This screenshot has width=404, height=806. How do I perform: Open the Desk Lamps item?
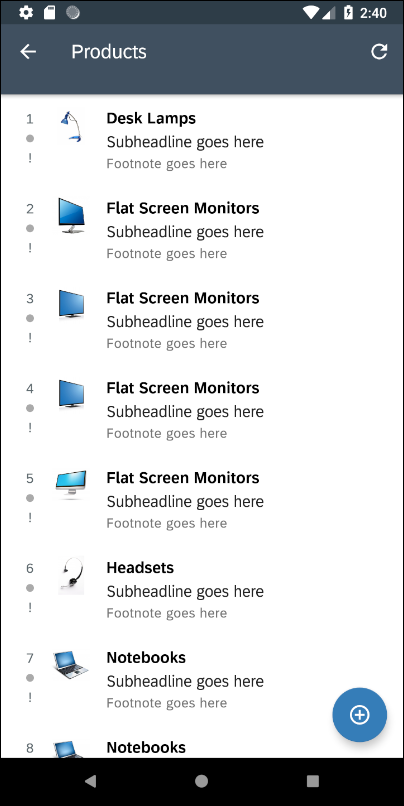tap(201, 140)
